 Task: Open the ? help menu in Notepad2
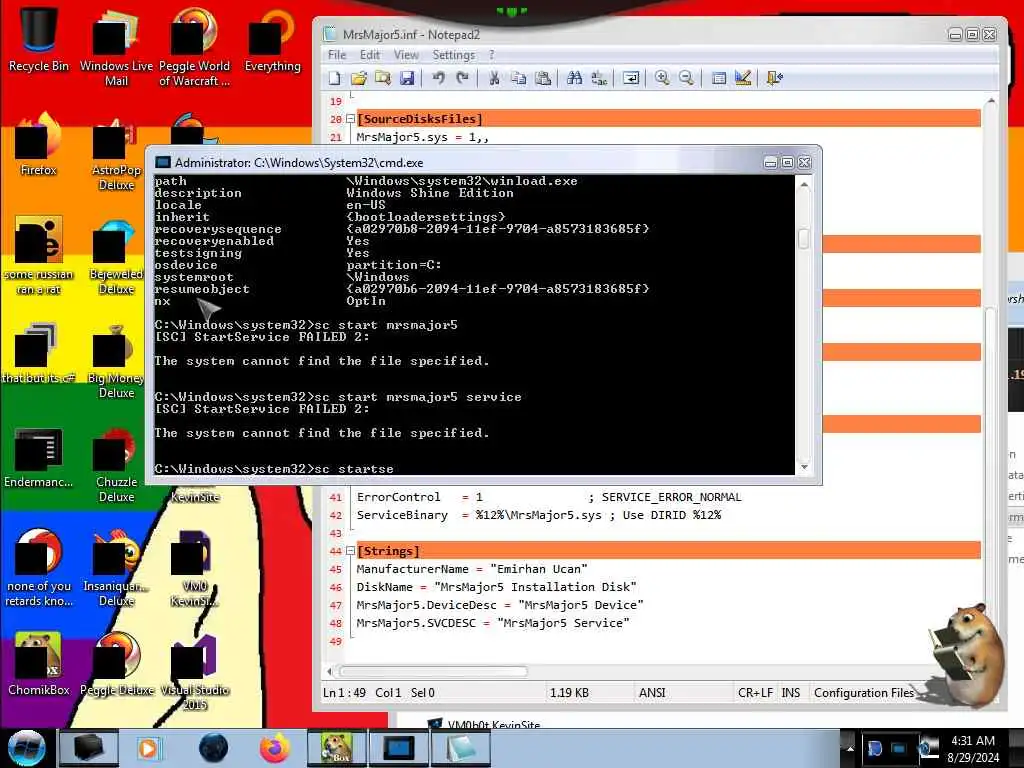tap(492, 55)
